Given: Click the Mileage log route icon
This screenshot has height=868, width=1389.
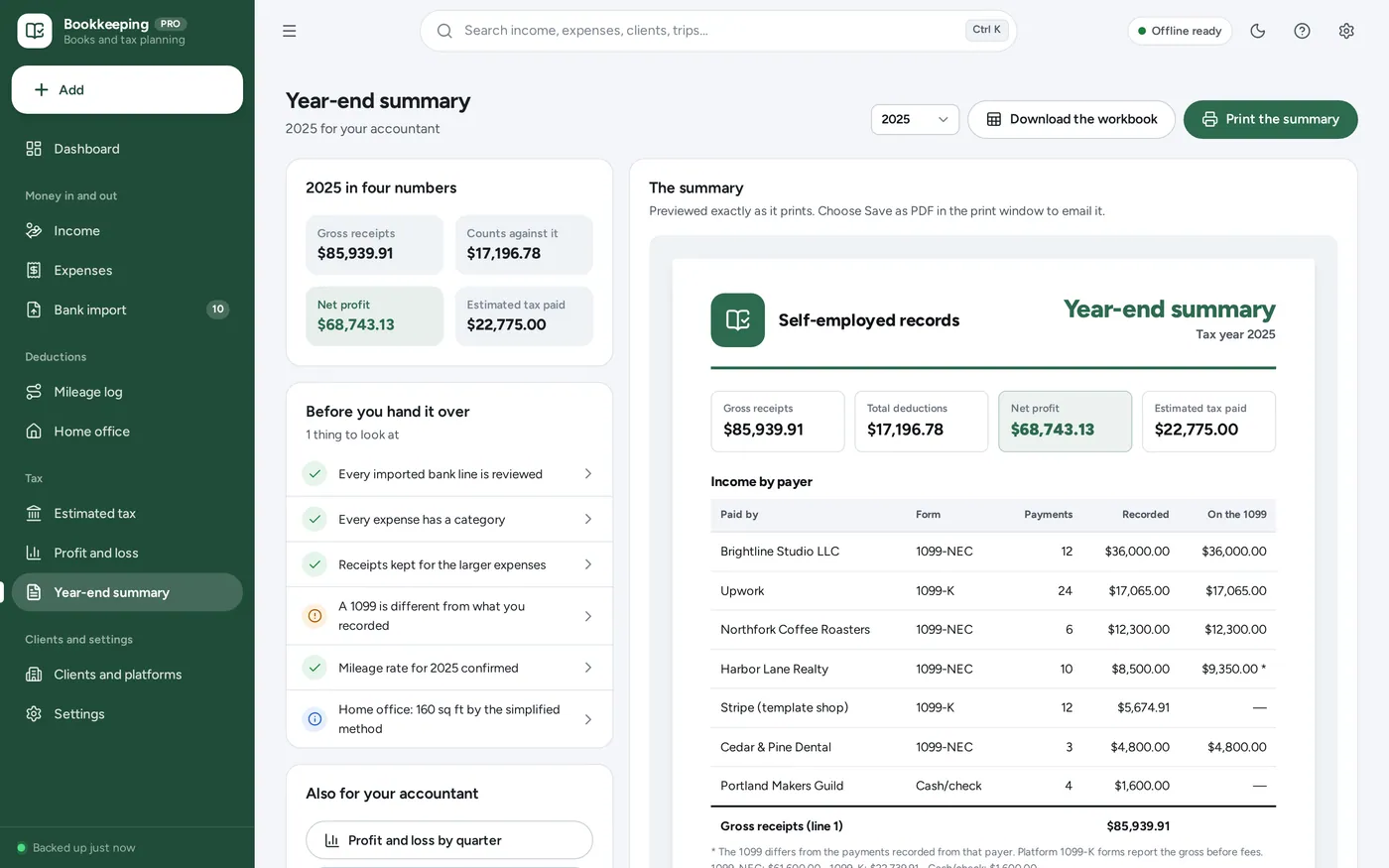Looking at the screenshot, I should 34,392.
